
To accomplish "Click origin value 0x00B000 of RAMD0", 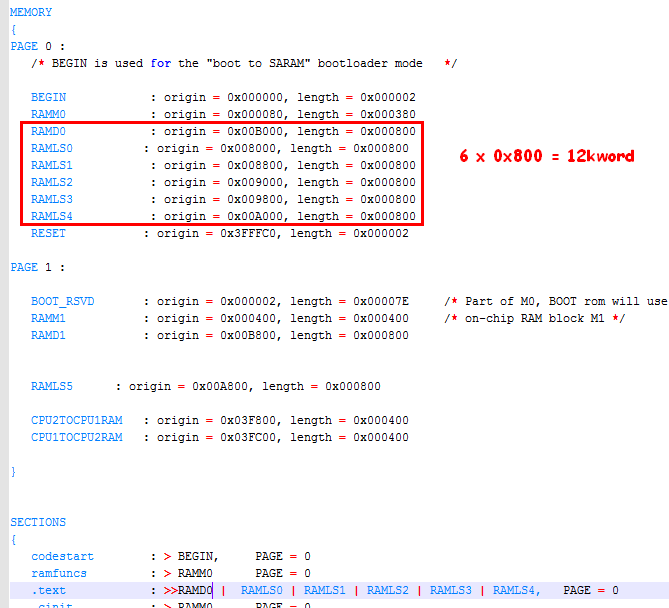I will [255, 131].
